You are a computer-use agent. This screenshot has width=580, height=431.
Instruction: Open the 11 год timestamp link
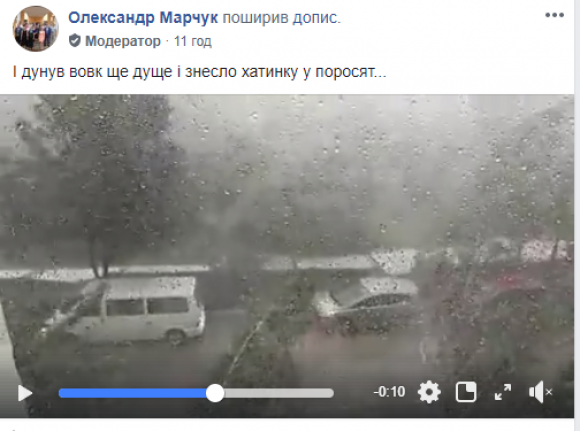[193, 41]
